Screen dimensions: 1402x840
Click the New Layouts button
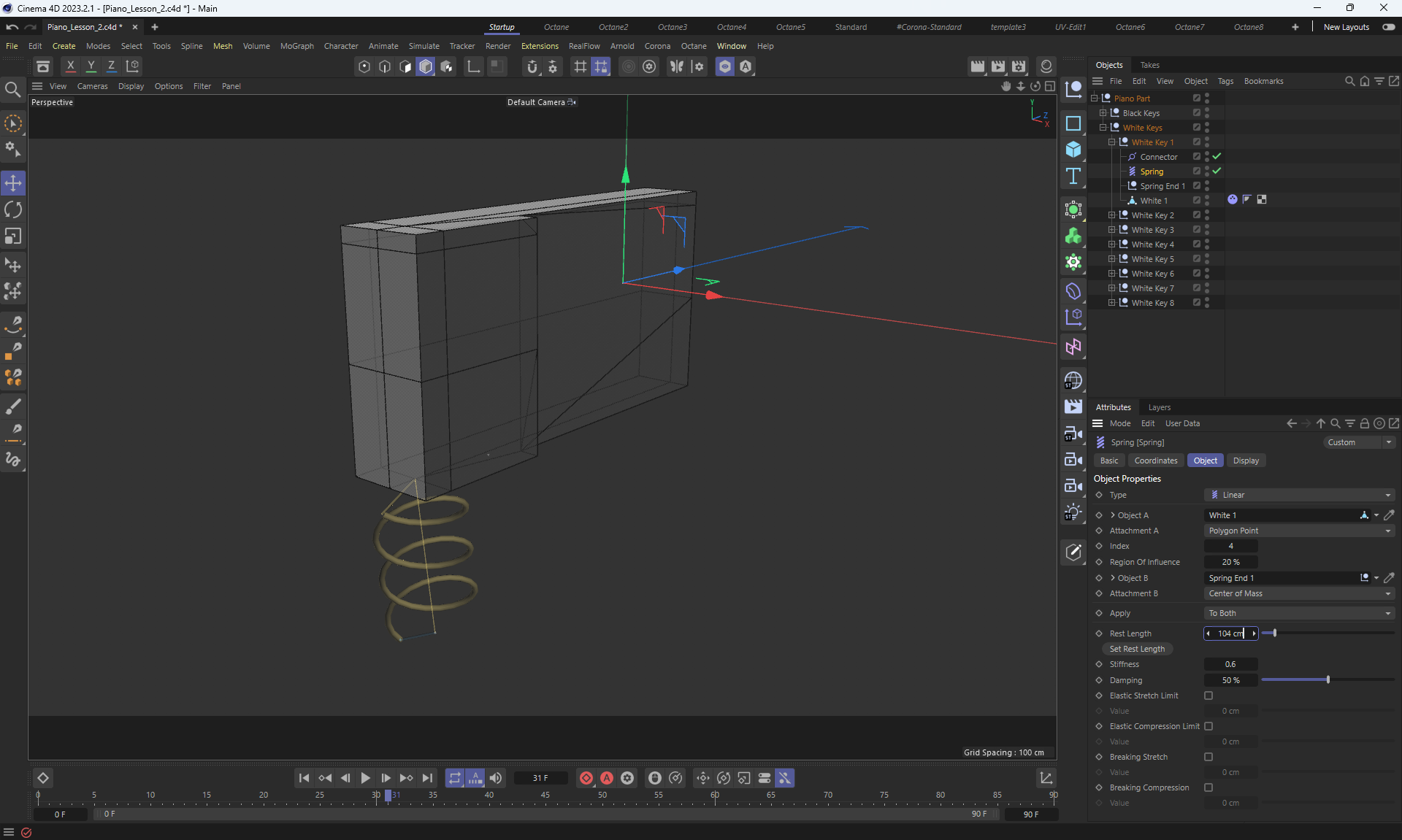tap(1346, 27)
